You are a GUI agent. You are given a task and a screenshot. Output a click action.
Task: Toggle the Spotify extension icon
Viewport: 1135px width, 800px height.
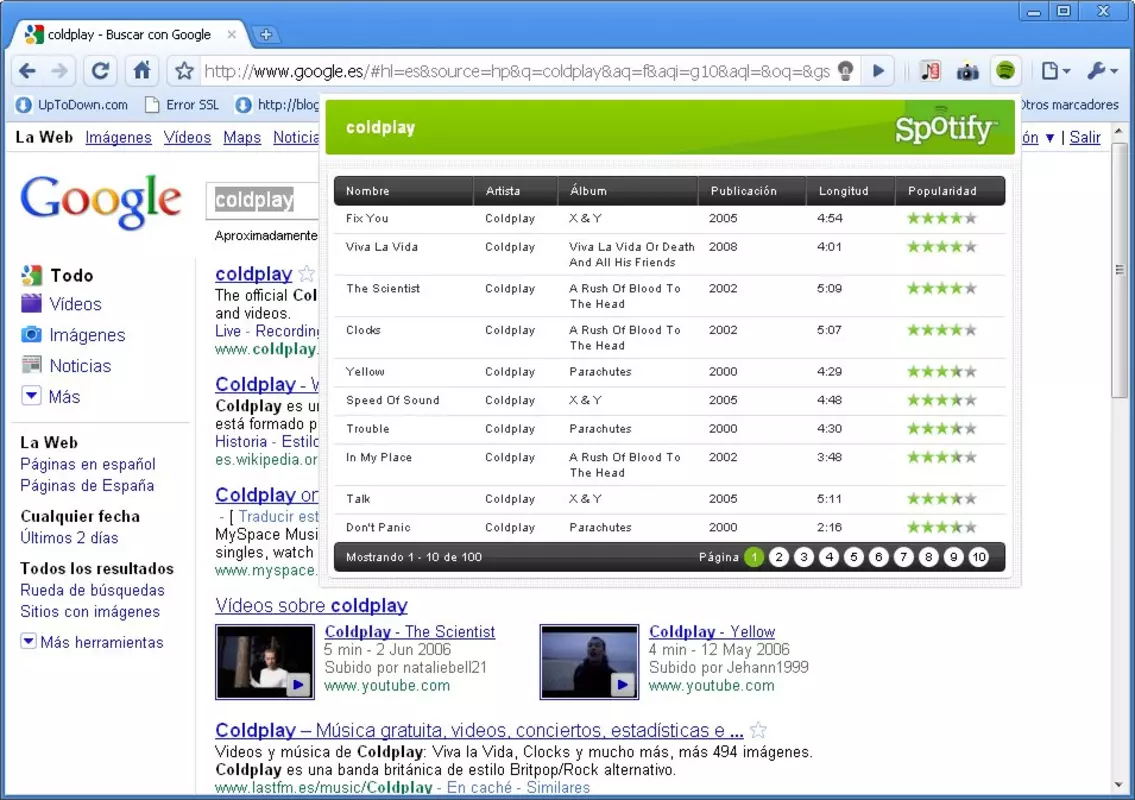[1005, 71]
